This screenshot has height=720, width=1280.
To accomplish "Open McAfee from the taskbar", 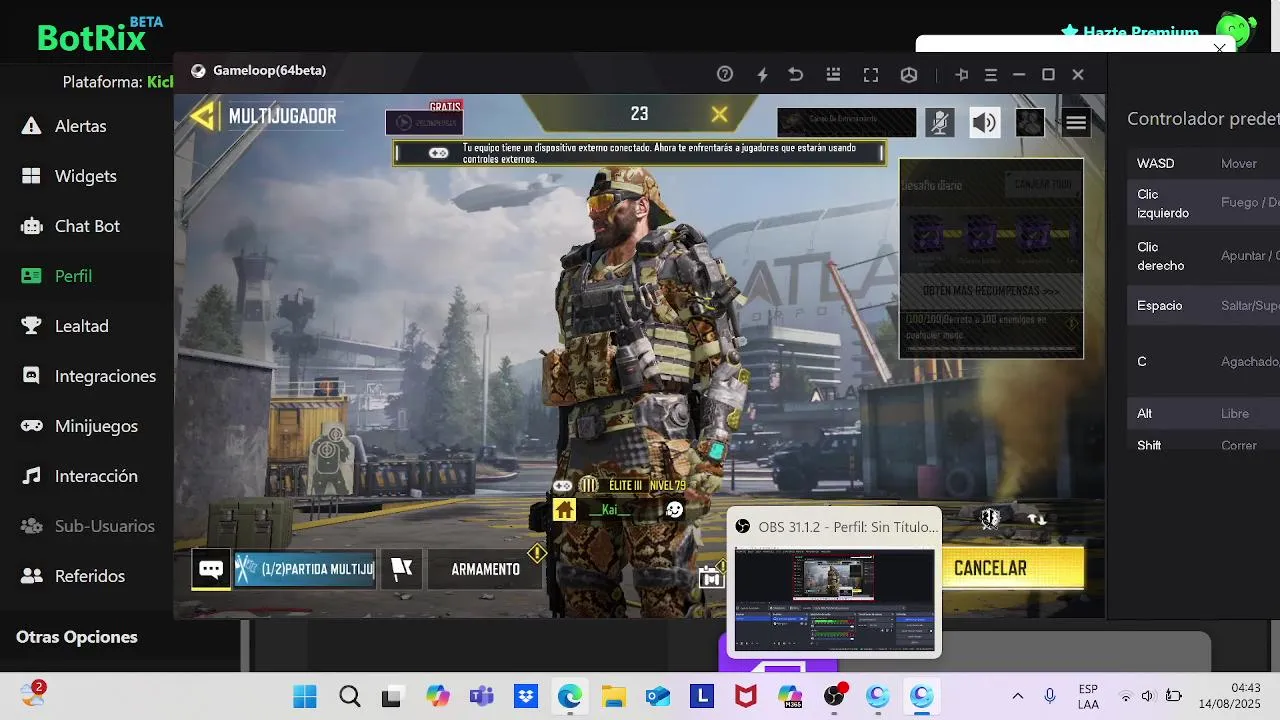I will 745,696.
